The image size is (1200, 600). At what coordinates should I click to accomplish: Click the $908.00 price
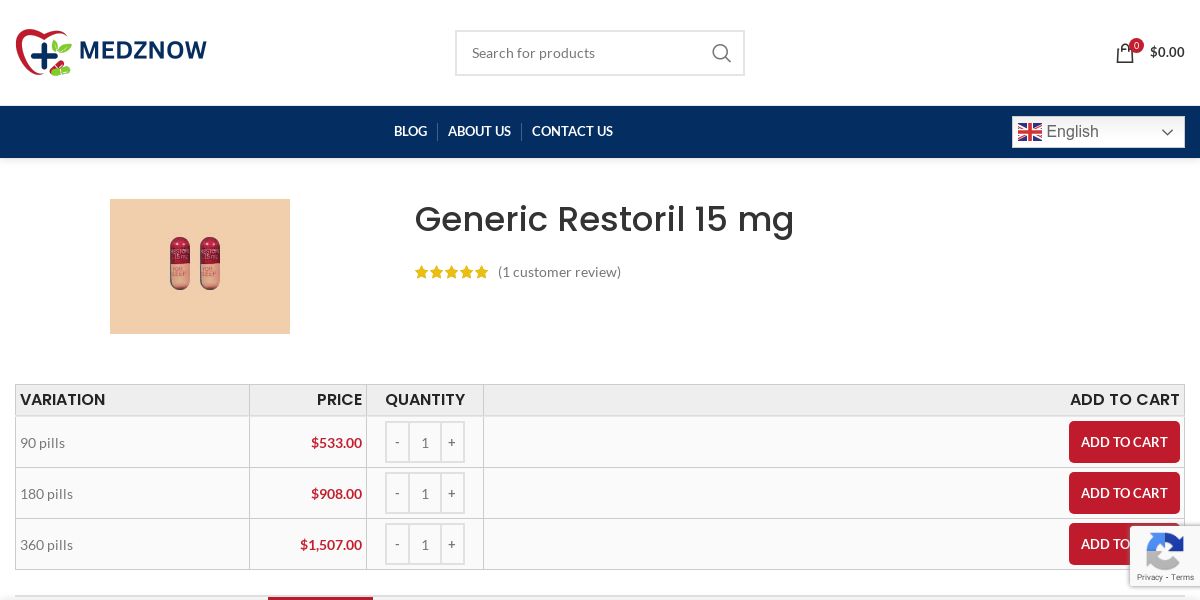pos(336,493)
